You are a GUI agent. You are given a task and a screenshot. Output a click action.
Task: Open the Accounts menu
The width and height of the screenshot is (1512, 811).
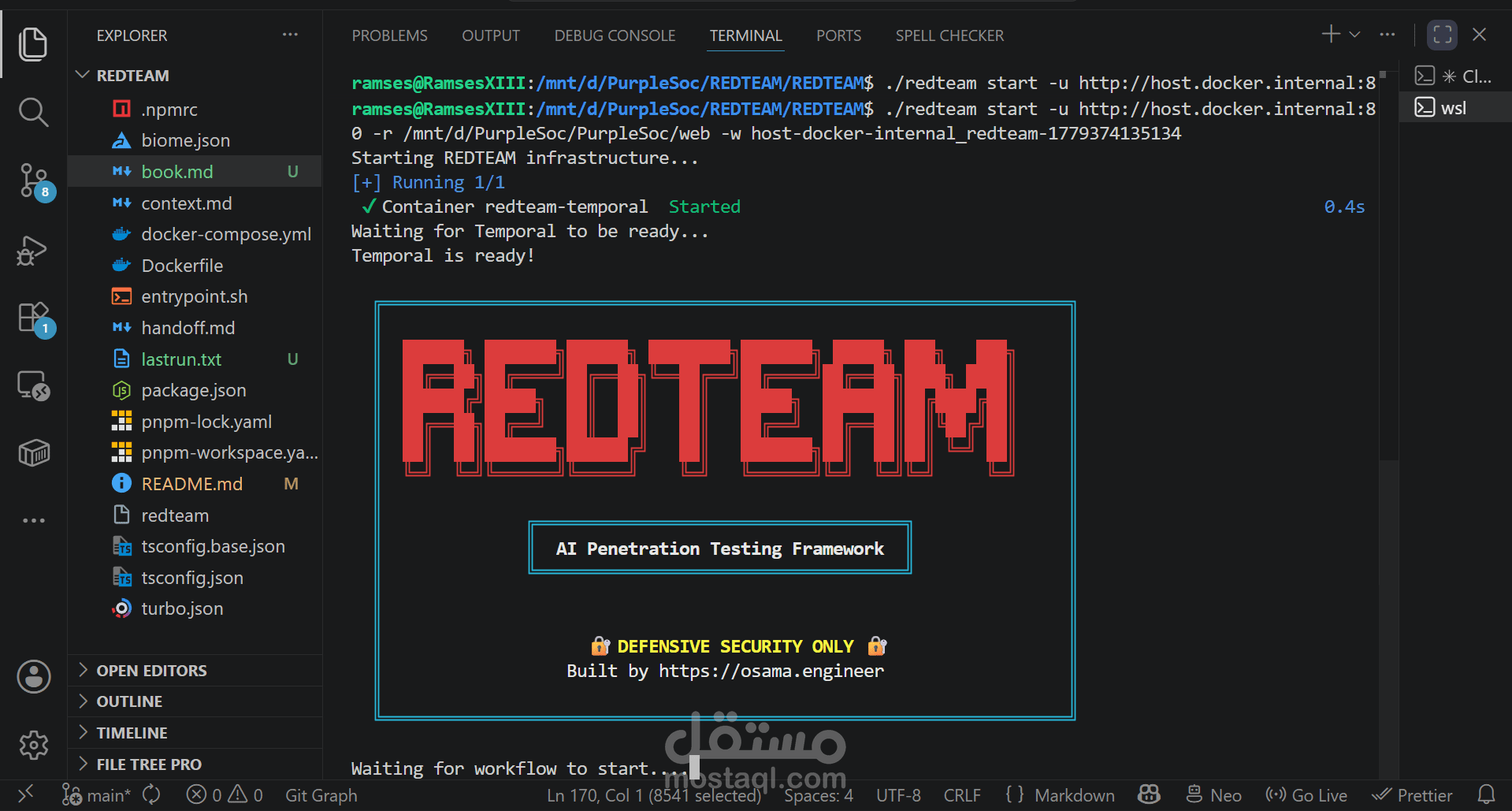pos(33,676)
